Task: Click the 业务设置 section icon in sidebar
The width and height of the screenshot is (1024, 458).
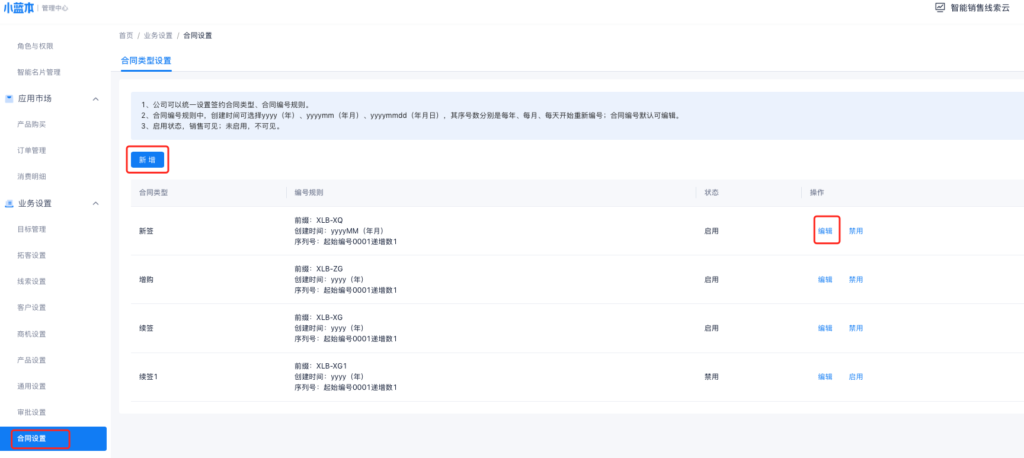Action: tap(9, 203)
